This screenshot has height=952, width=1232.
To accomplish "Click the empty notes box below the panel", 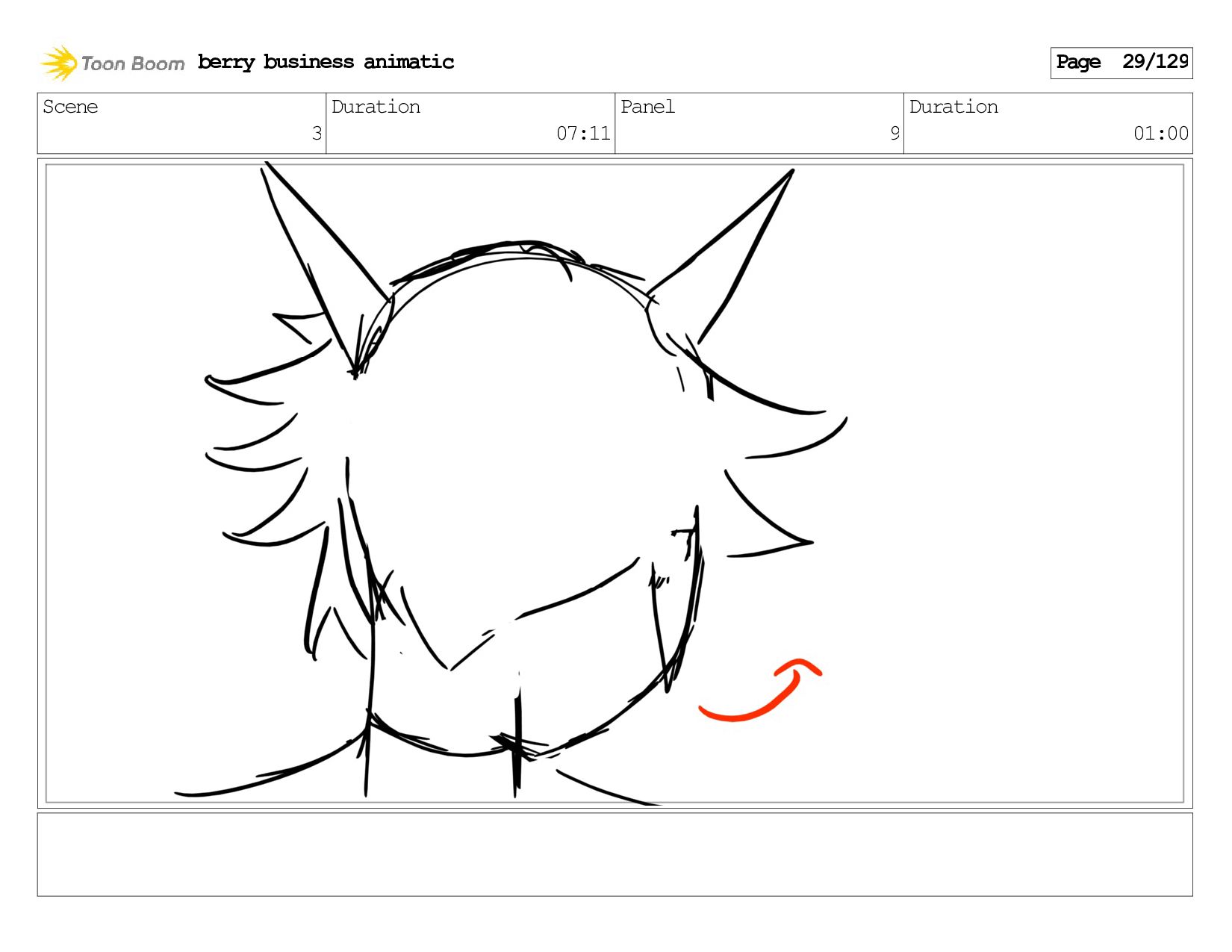I will click(x=615, y=854).
